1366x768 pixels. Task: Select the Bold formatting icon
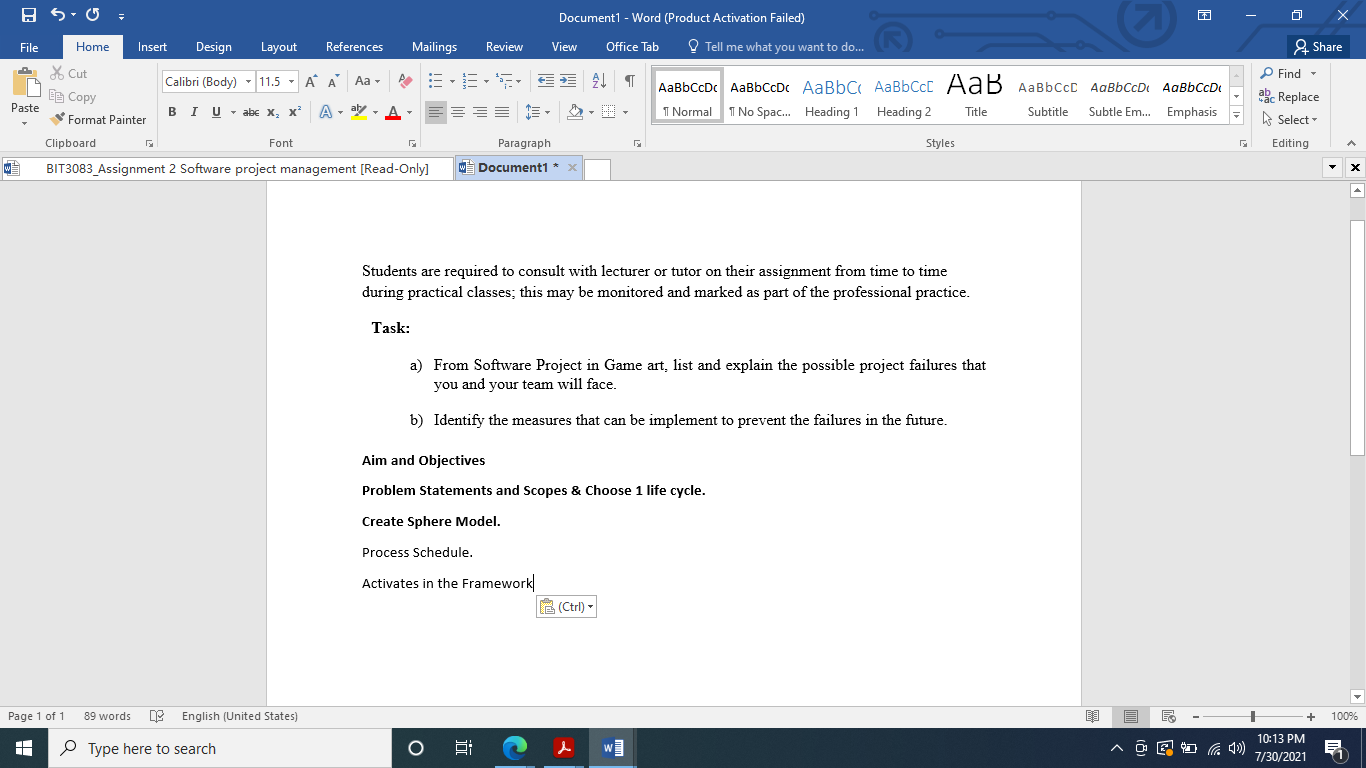point(172,112)
